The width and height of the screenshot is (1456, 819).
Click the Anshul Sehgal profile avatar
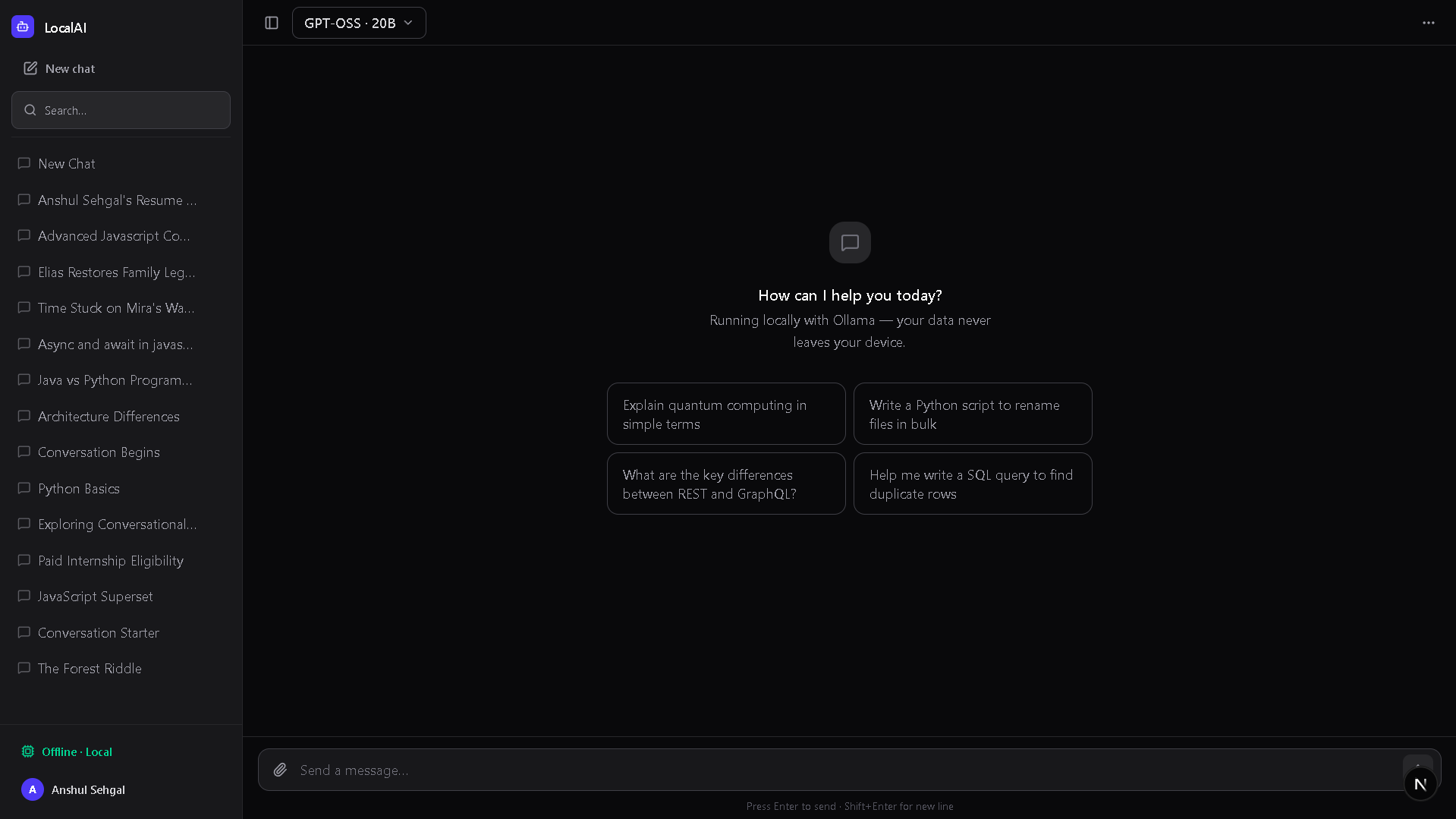[33, 789]
